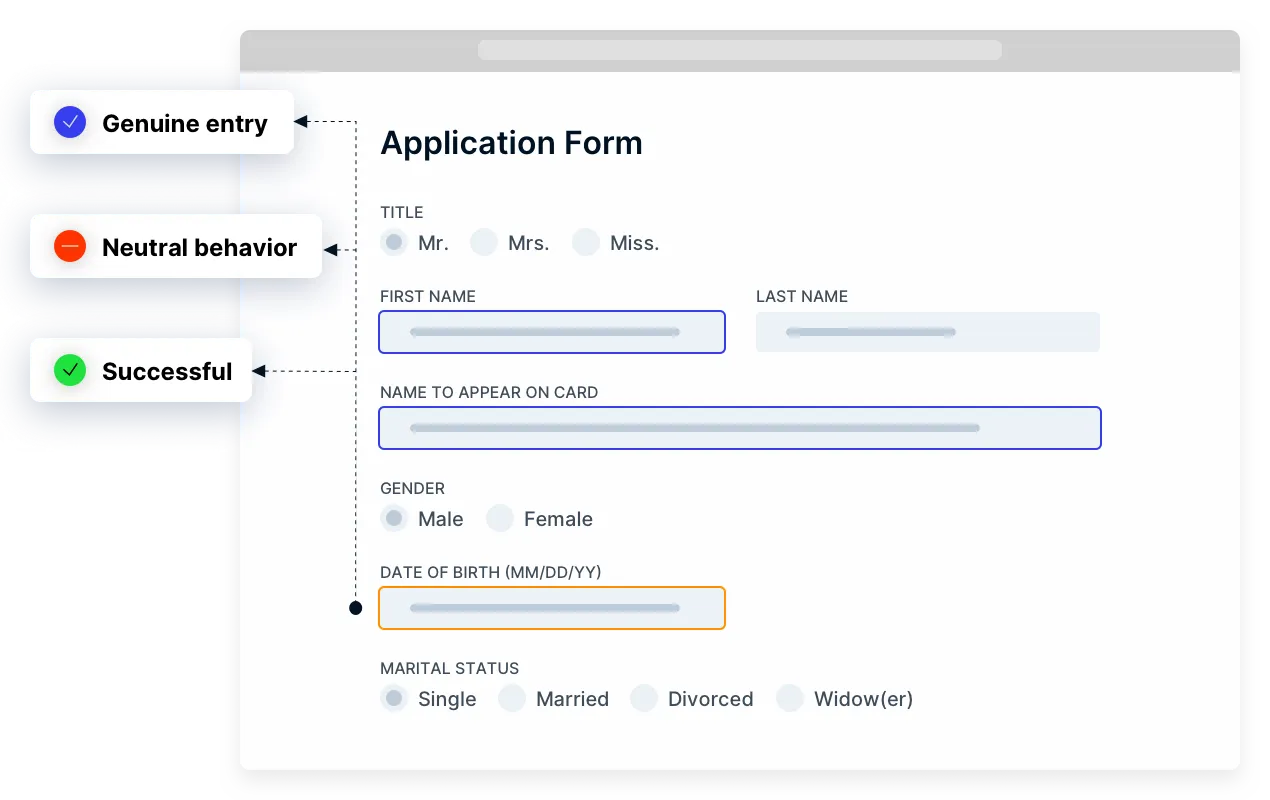This screenshot has width=1270, height=800.
Task: Choose Divorced marital status
Action: pyautogui.click(x=644, y=698)
